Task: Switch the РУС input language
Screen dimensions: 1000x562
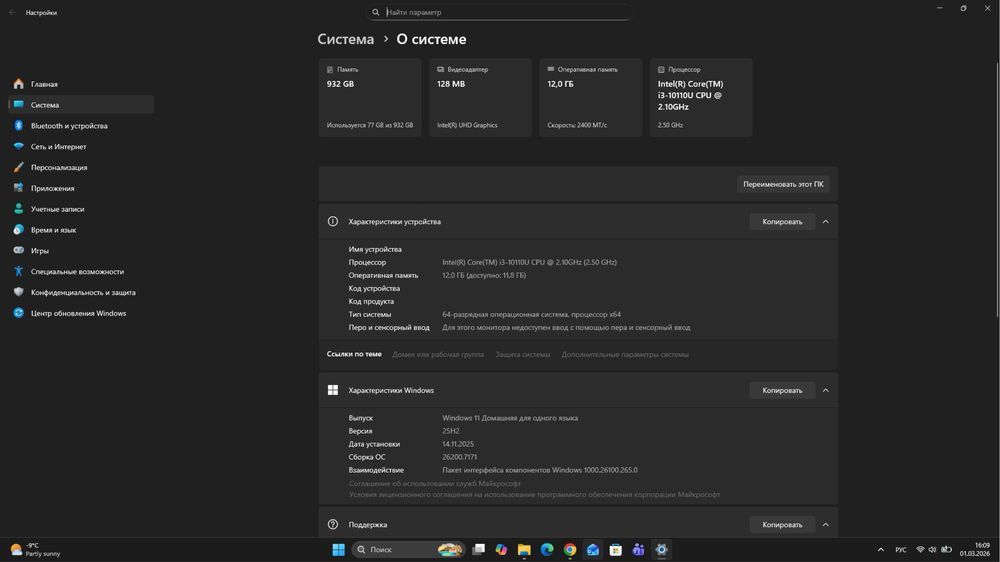Action: coord(901,550)
